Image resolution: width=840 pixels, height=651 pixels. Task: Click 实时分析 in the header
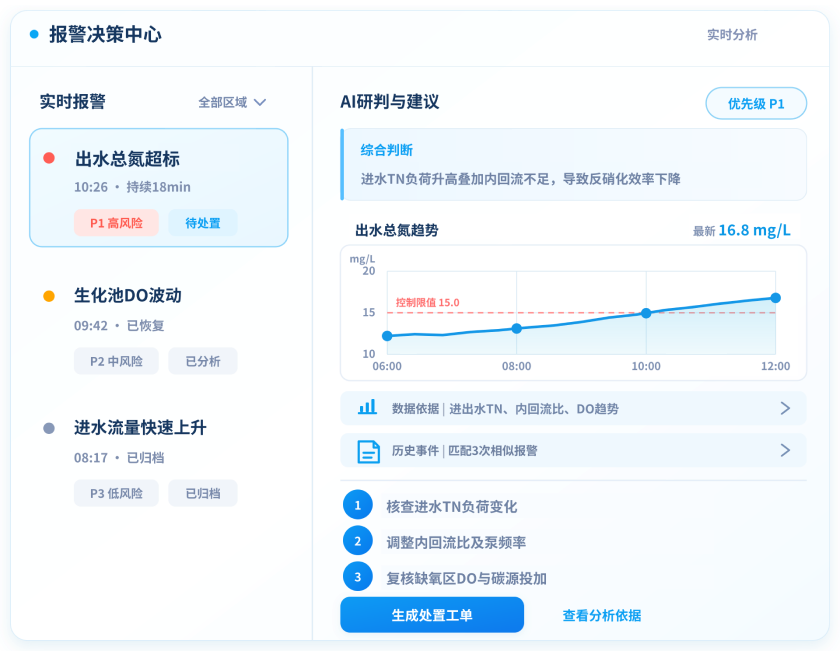coord(732,35)
